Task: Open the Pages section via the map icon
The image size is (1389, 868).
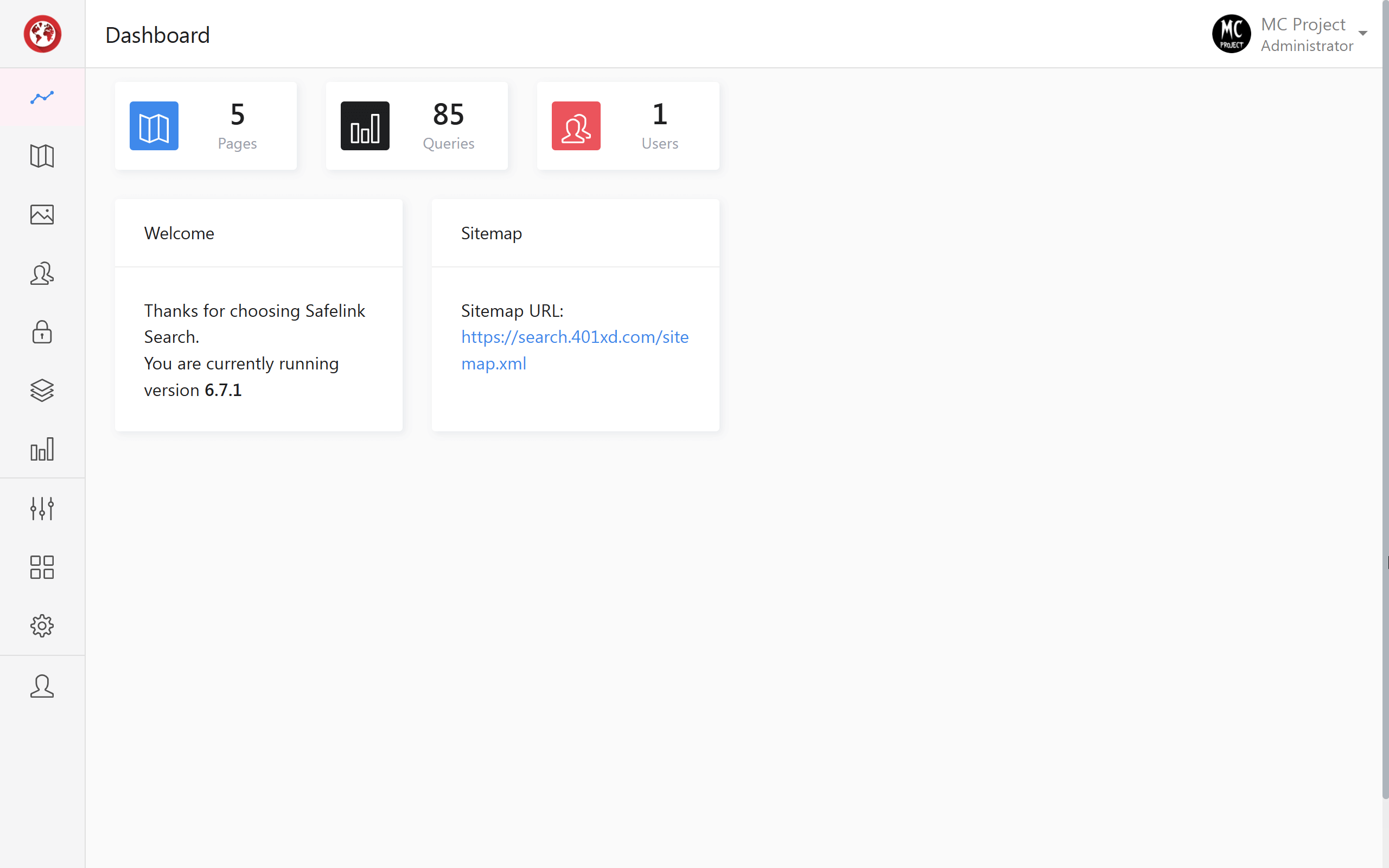Action: 41,156
